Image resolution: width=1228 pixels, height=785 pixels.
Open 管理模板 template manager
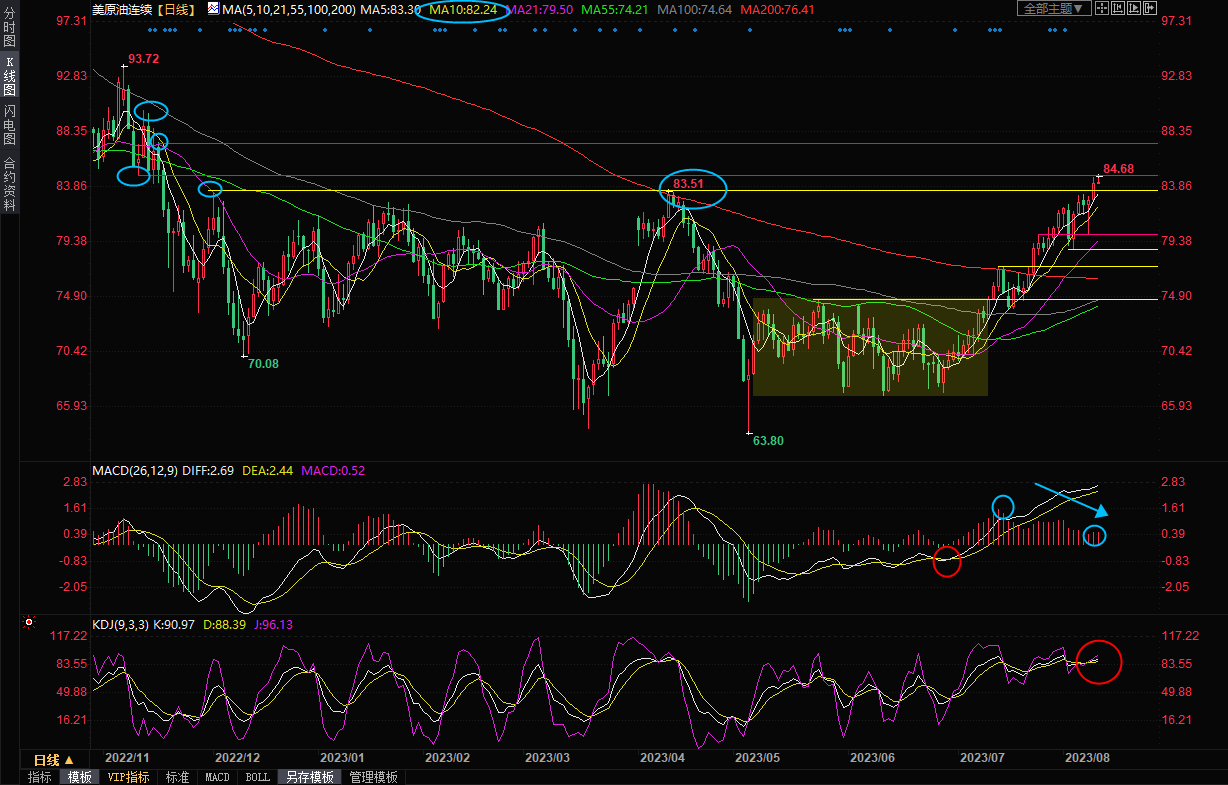click(x=373, y=777)
